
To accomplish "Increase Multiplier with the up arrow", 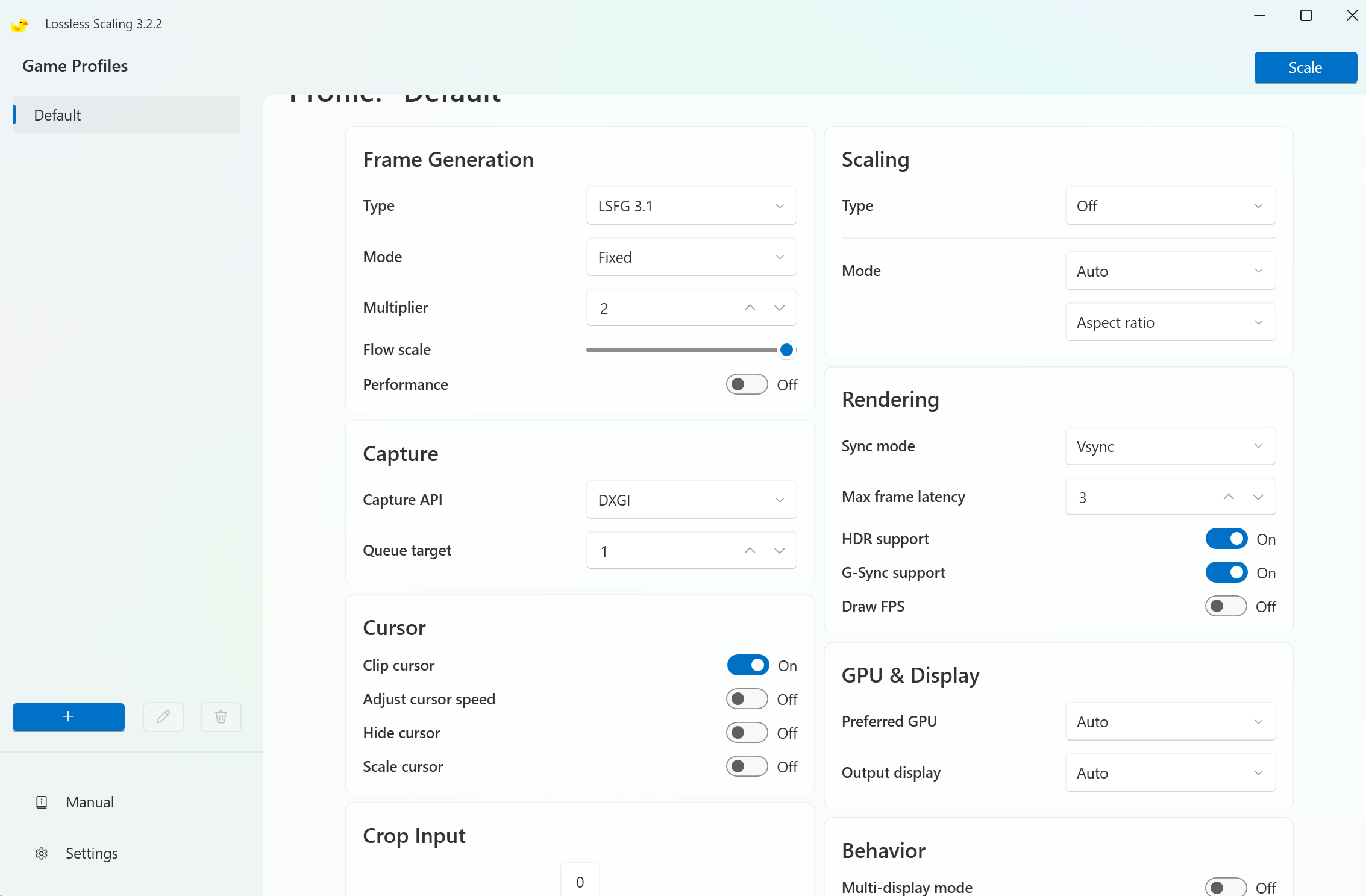I will point(750,308).
